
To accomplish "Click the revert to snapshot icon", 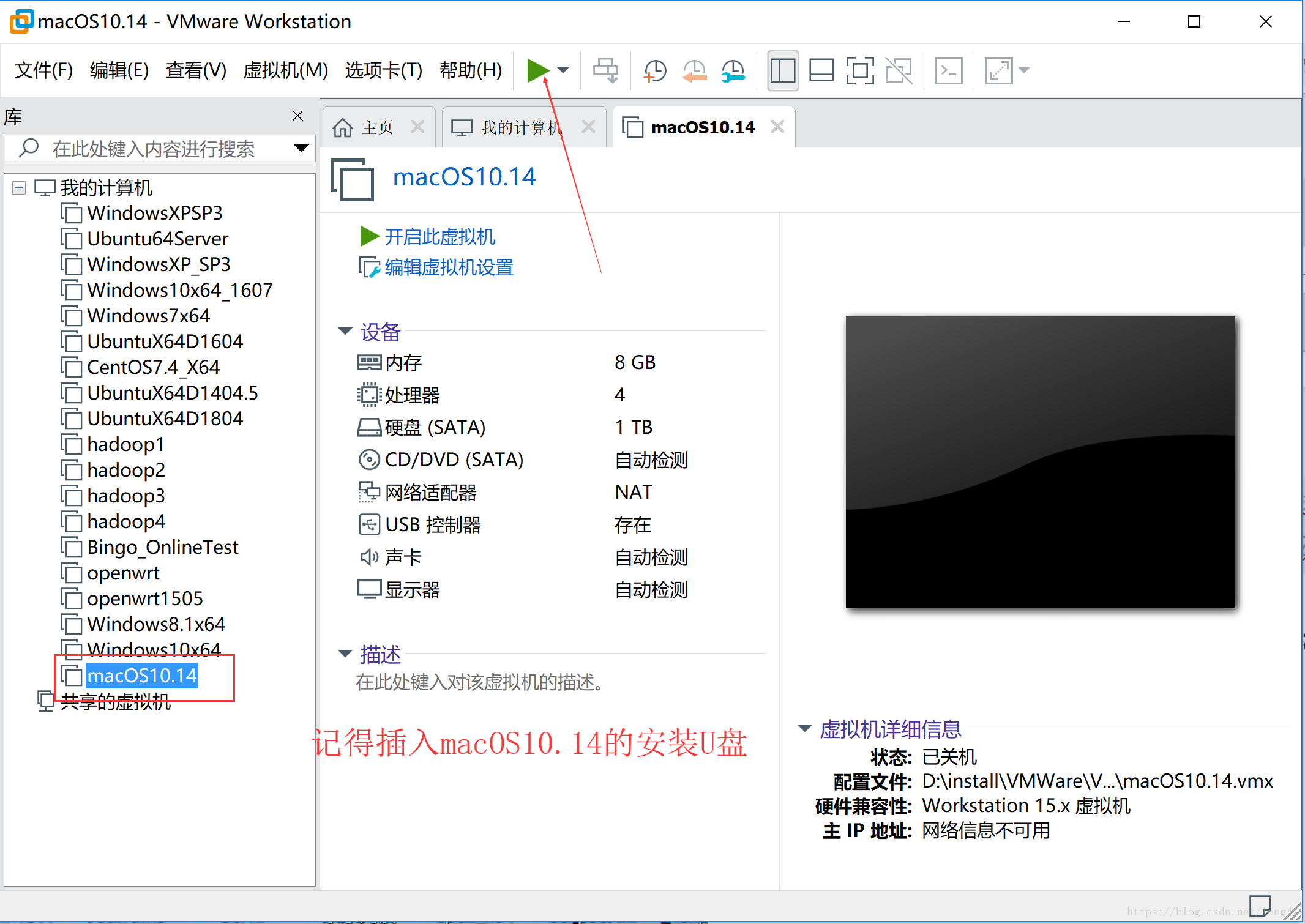I will click(x=694, y=70).
